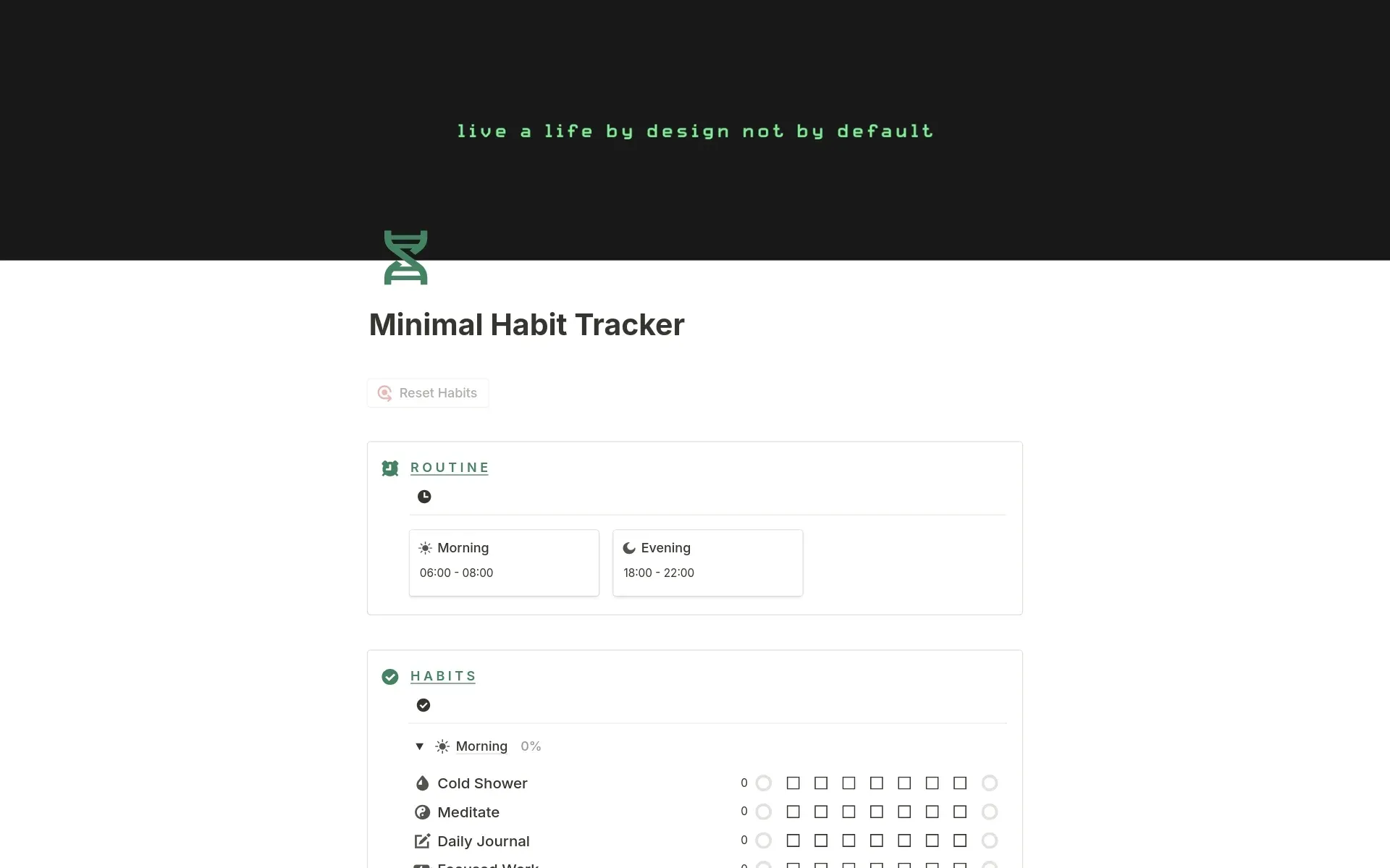Screen dimensions: 1390x868
Task: Check the first Cold Shower checkbox
Action: point(793,783)
